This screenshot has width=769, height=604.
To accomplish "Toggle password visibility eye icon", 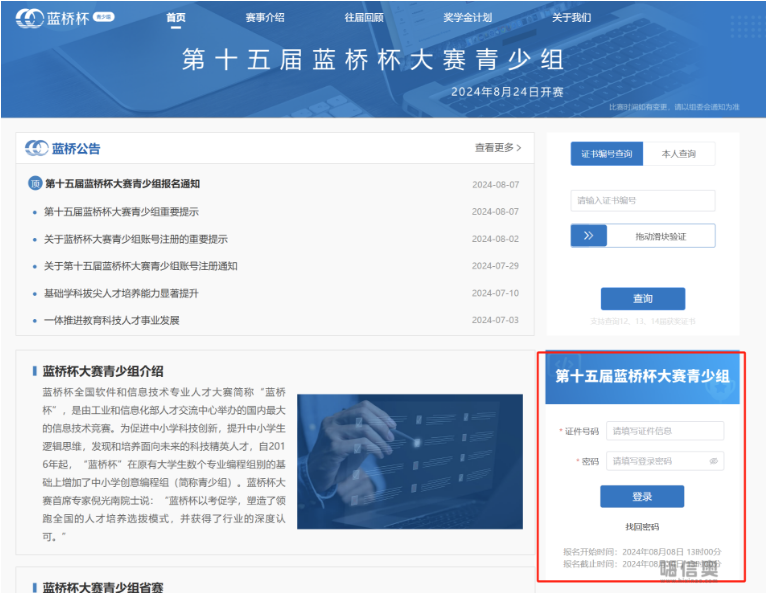I will (x=714, y=461).
